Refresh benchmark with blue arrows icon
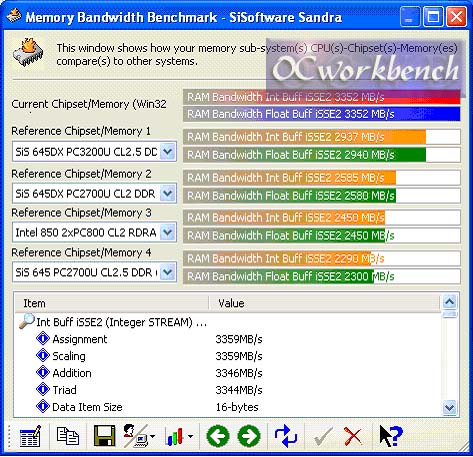This screenshot has height=457, width=473. pos(286,436)
